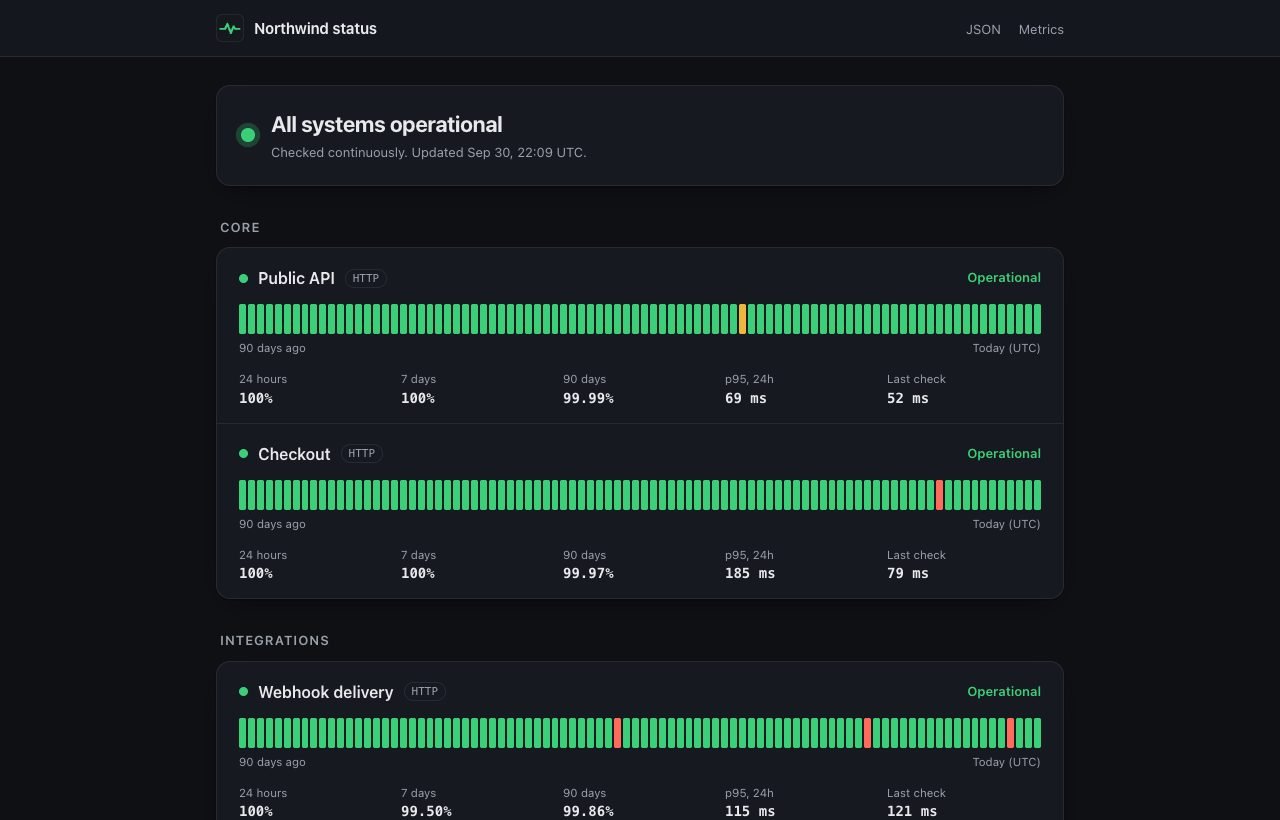The width and height of the screenshot is (1280, 820).
Task: Click Webhook delivery last check 121 ms
Action: (x=912, y=811)
